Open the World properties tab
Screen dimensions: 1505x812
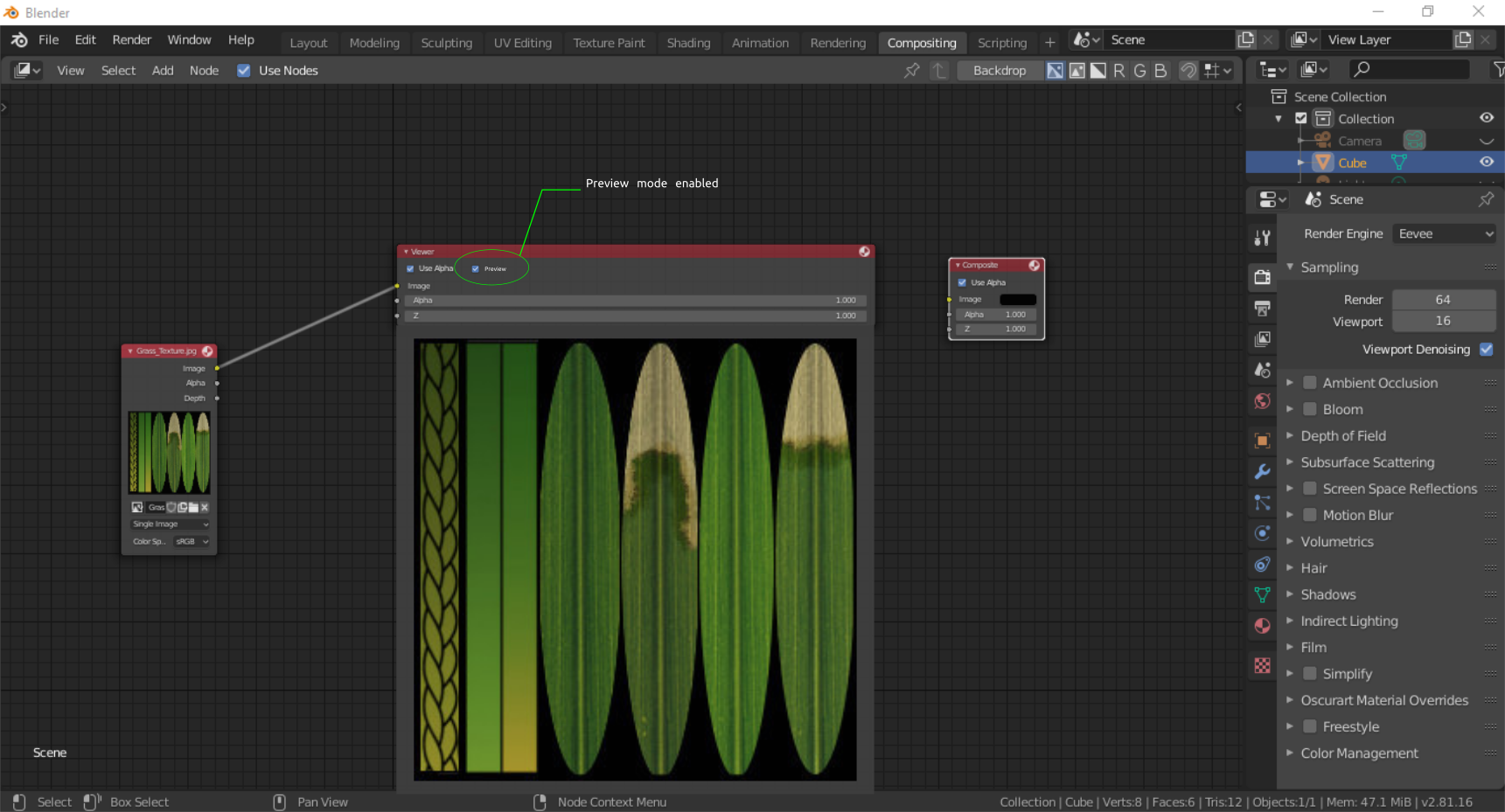pos(1262,401)
